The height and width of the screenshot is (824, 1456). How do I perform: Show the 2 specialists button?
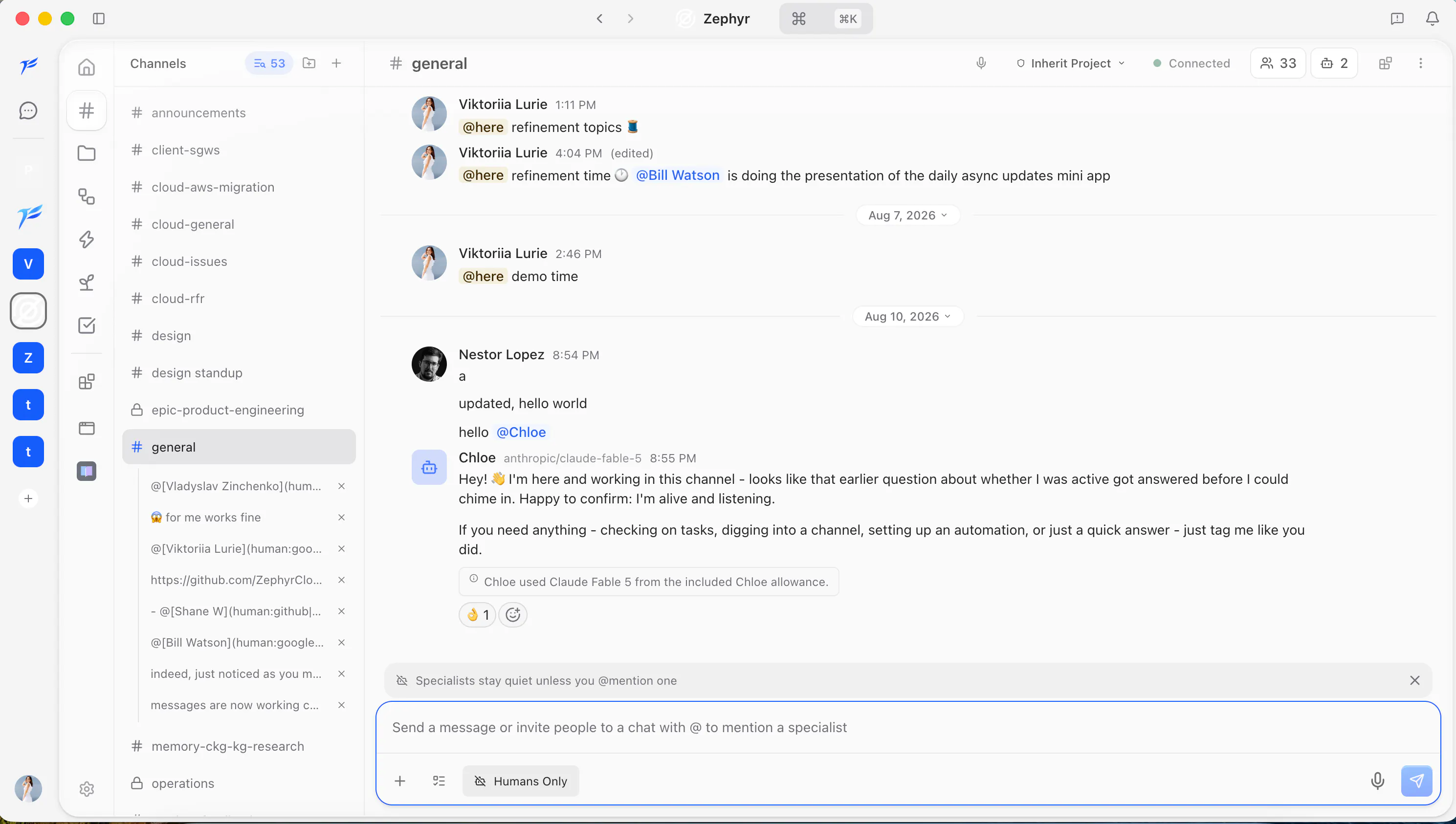(1334, 63)
